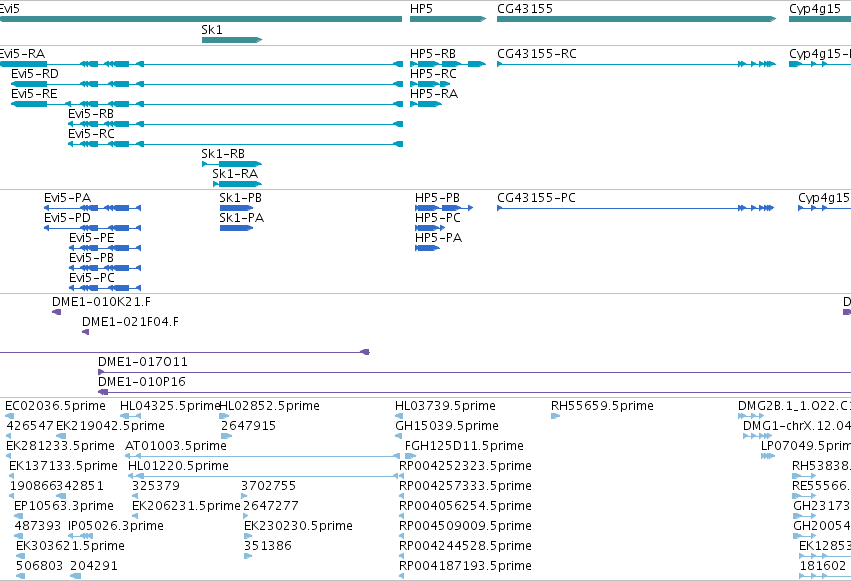Select the CG43155 gene span
The image size is (851, 581).
[637, 19]
